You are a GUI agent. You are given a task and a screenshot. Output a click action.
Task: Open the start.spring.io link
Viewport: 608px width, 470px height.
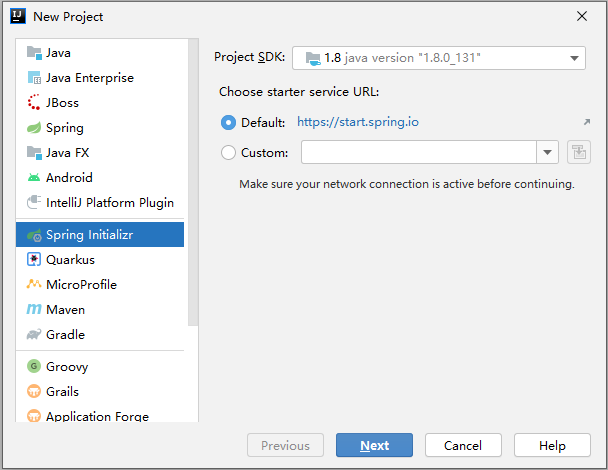tap(358, 123)
